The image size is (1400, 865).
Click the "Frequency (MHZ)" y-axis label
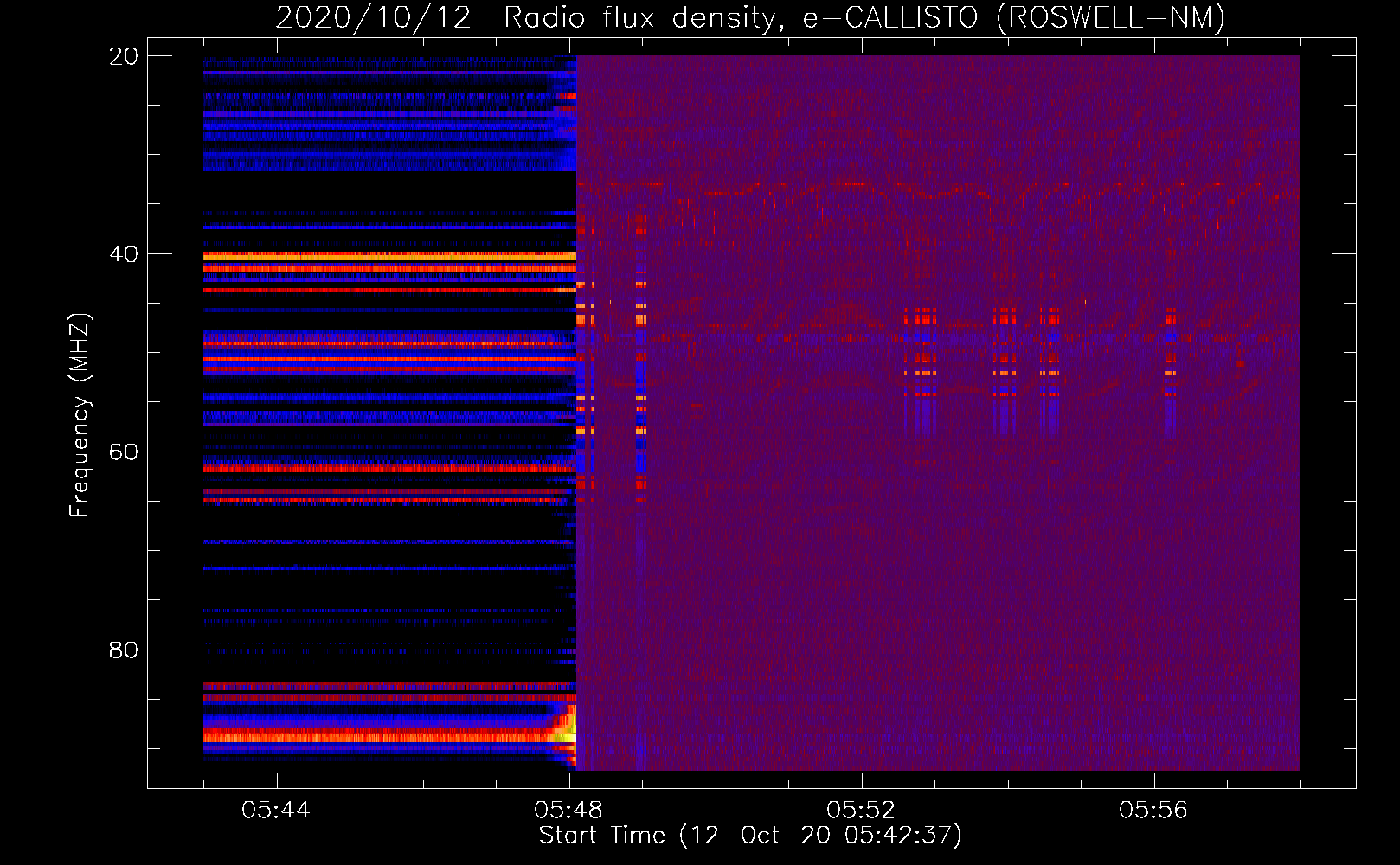(x=79, y=415)
